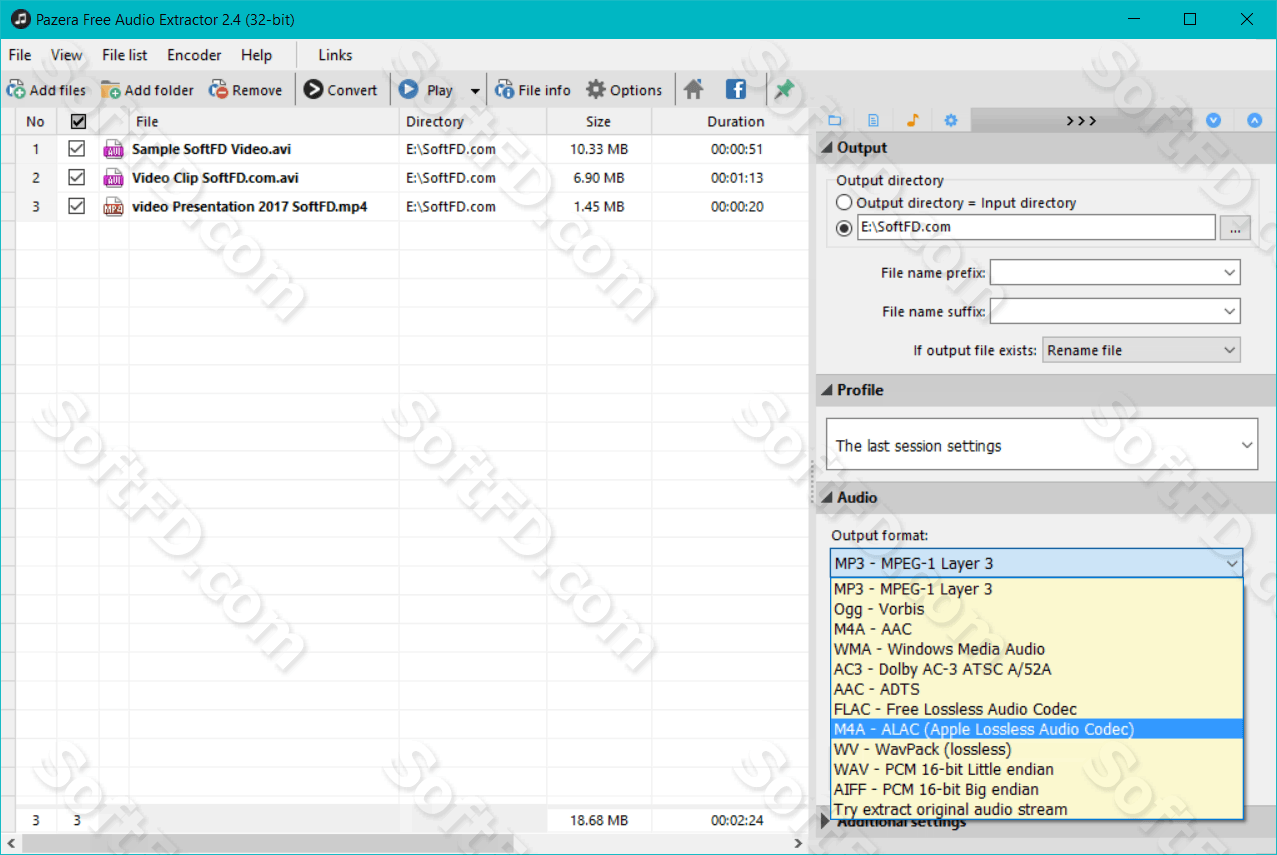
Task: Click the Add folder toolbar button
Action: (x=147, y=90)
